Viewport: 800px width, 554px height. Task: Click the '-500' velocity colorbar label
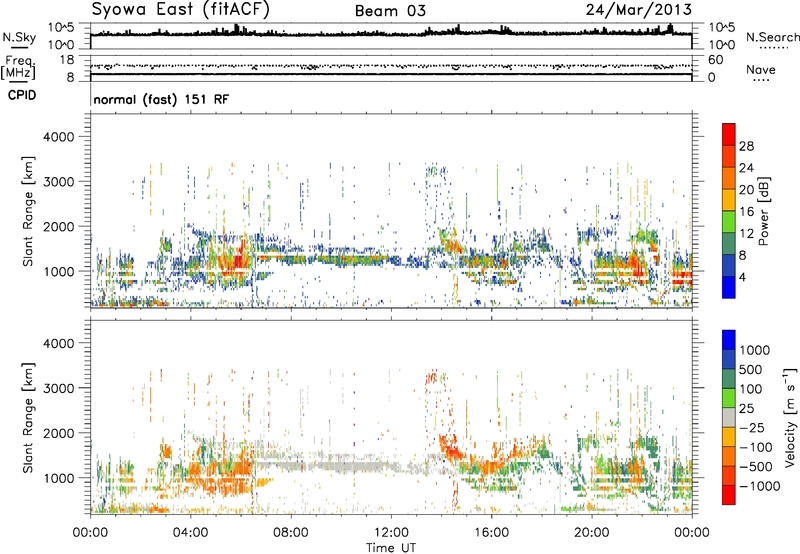[x=756, y=467]
